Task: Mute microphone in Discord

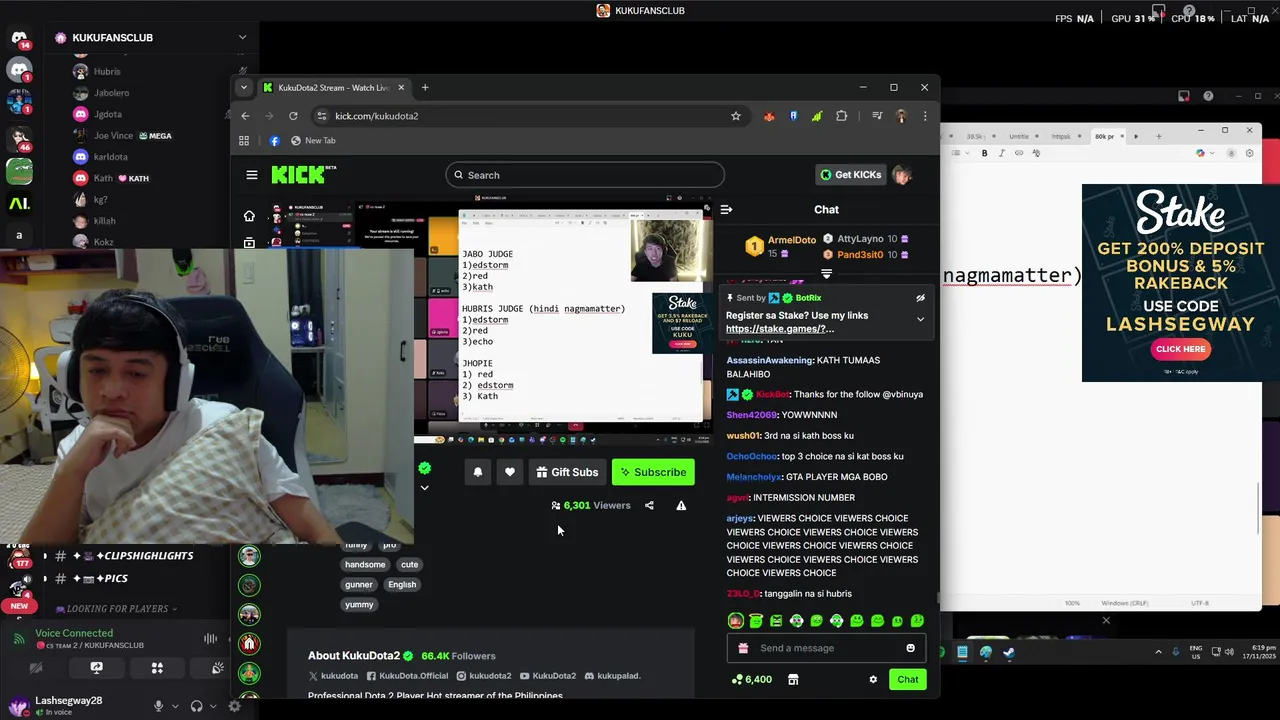Action: point(158,706)
